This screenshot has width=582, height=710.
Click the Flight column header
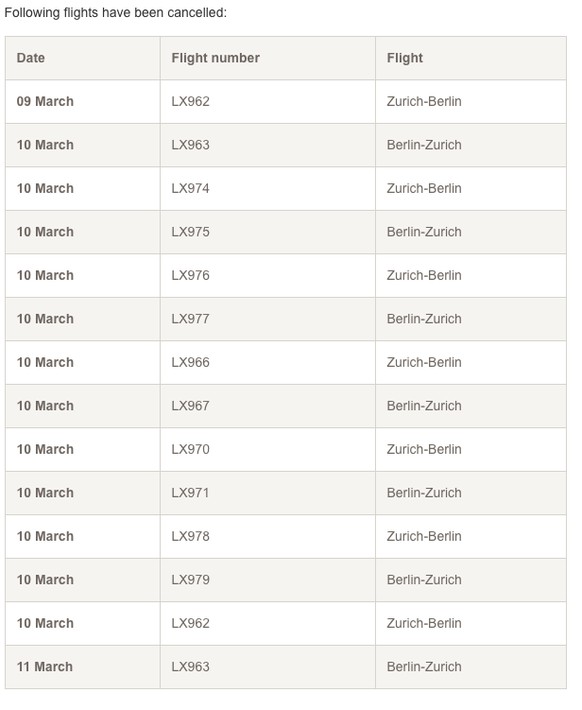tap(404, 58)
